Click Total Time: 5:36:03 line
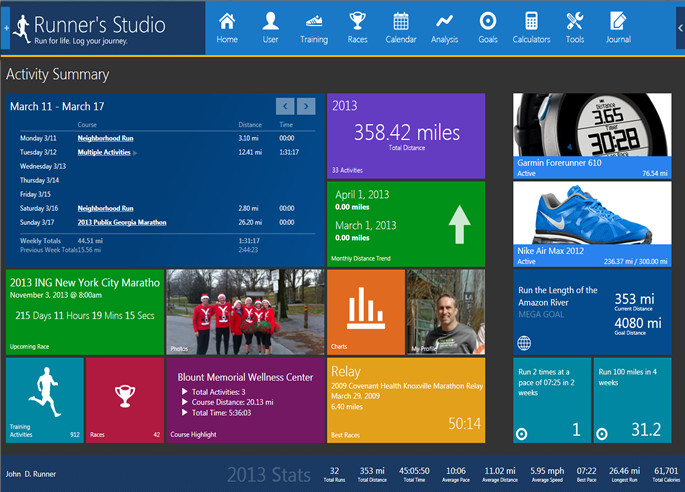685x492 pixels. coord(216,413)
